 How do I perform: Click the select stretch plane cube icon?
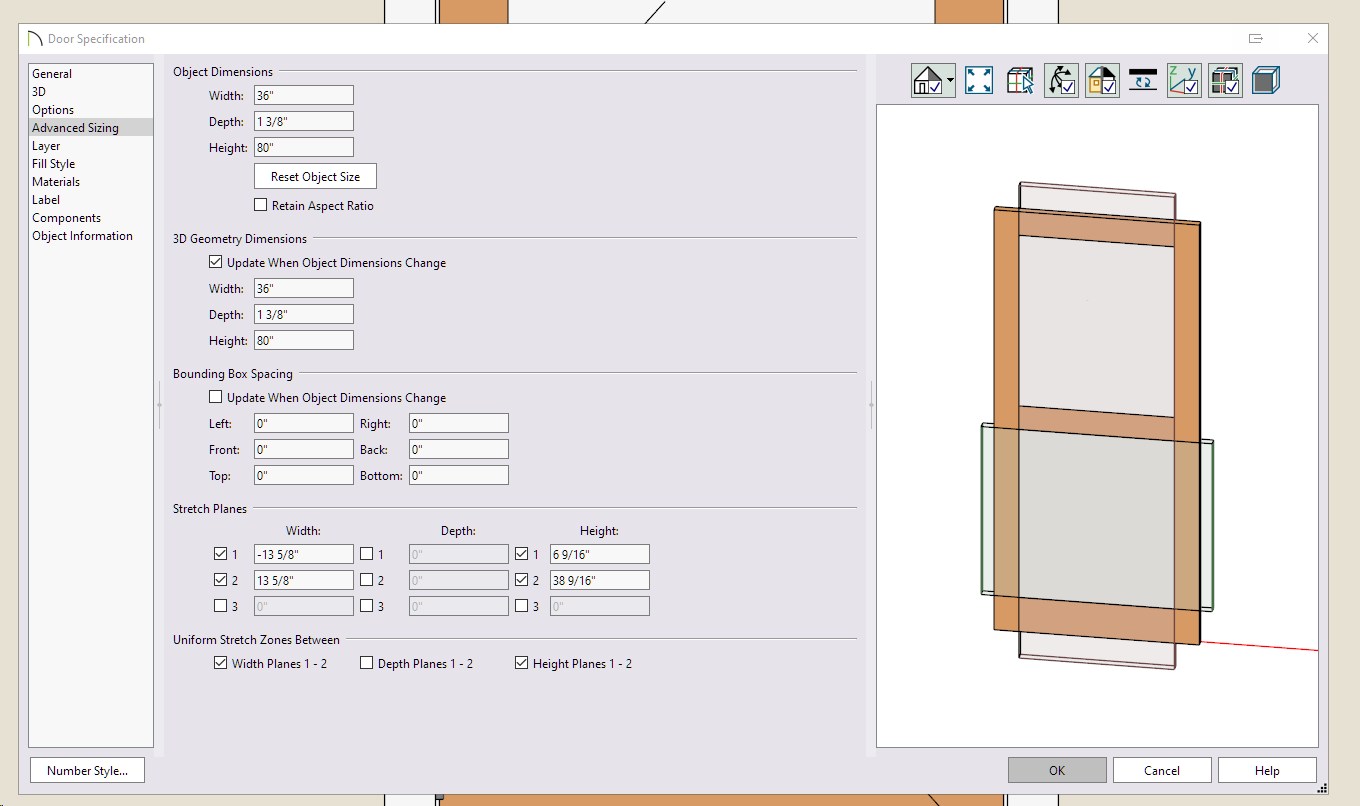[1020, 81]
